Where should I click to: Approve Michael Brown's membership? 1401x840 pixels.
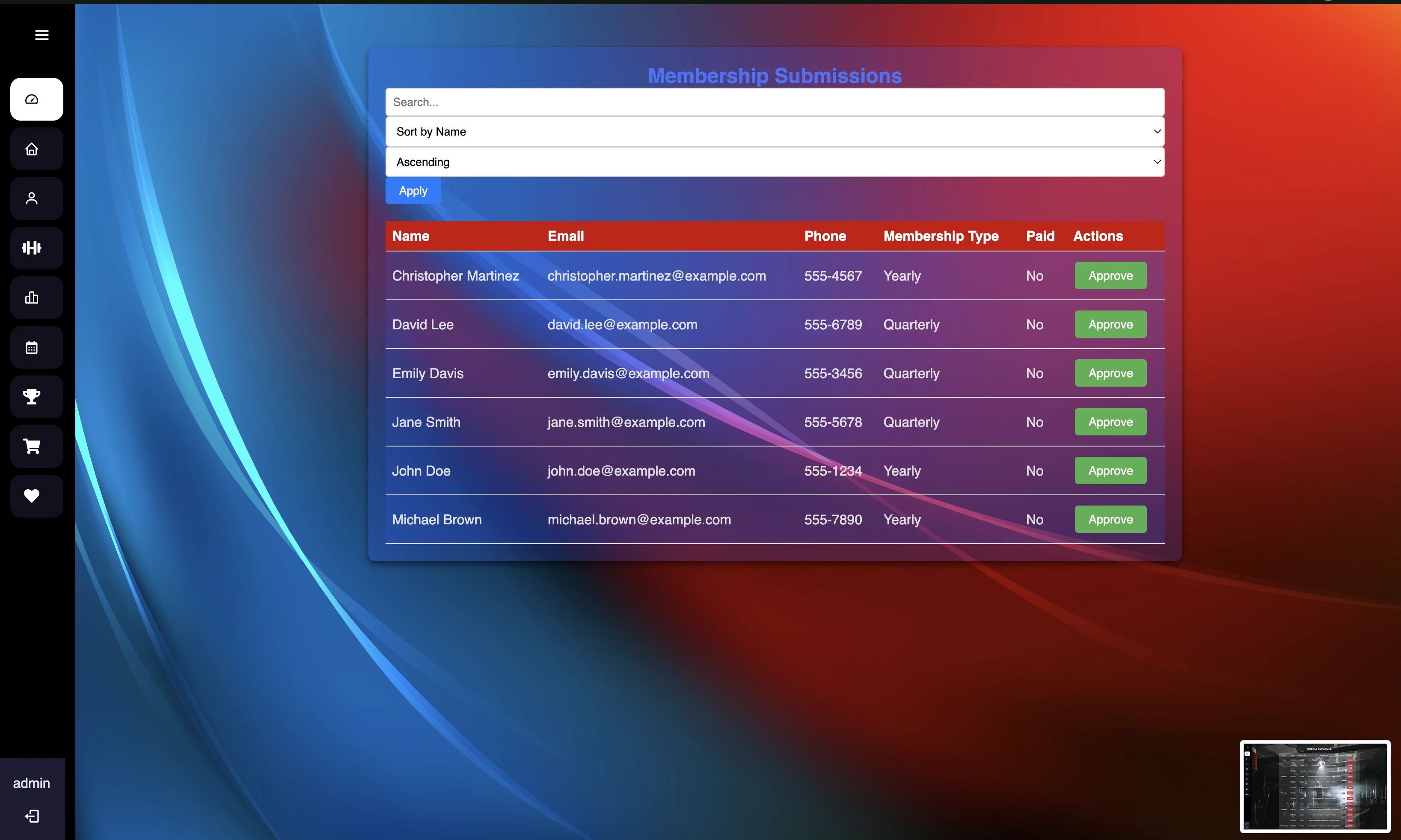[1110, 519]
